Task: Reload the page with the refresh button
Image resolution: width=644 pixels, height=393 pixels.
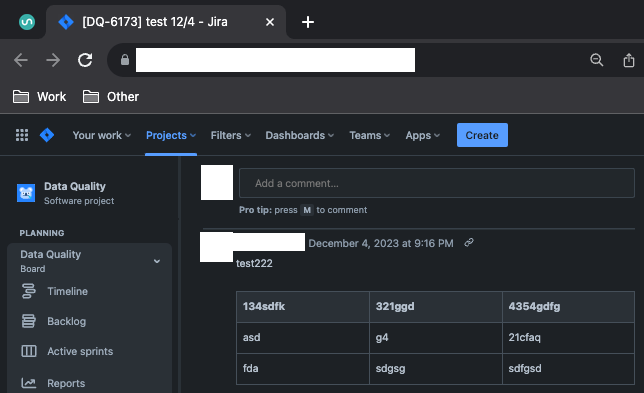Action: 85,60
